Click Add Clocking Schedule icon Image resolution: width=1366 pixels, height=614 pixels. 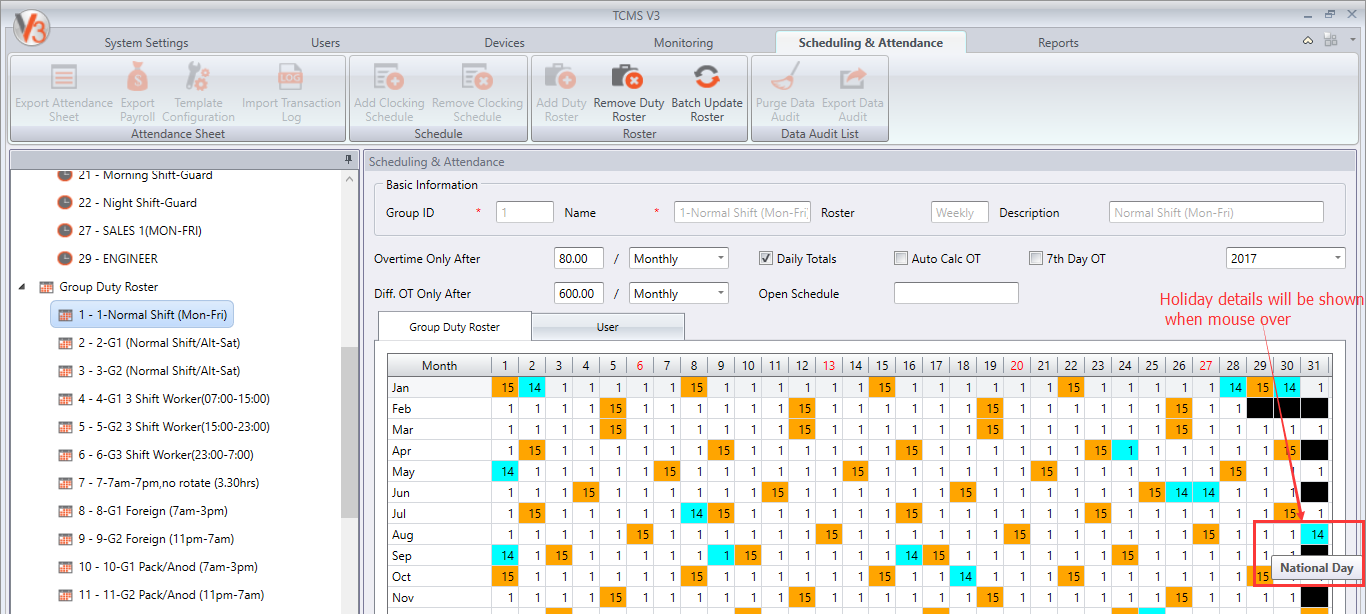(x=389, y=78)
